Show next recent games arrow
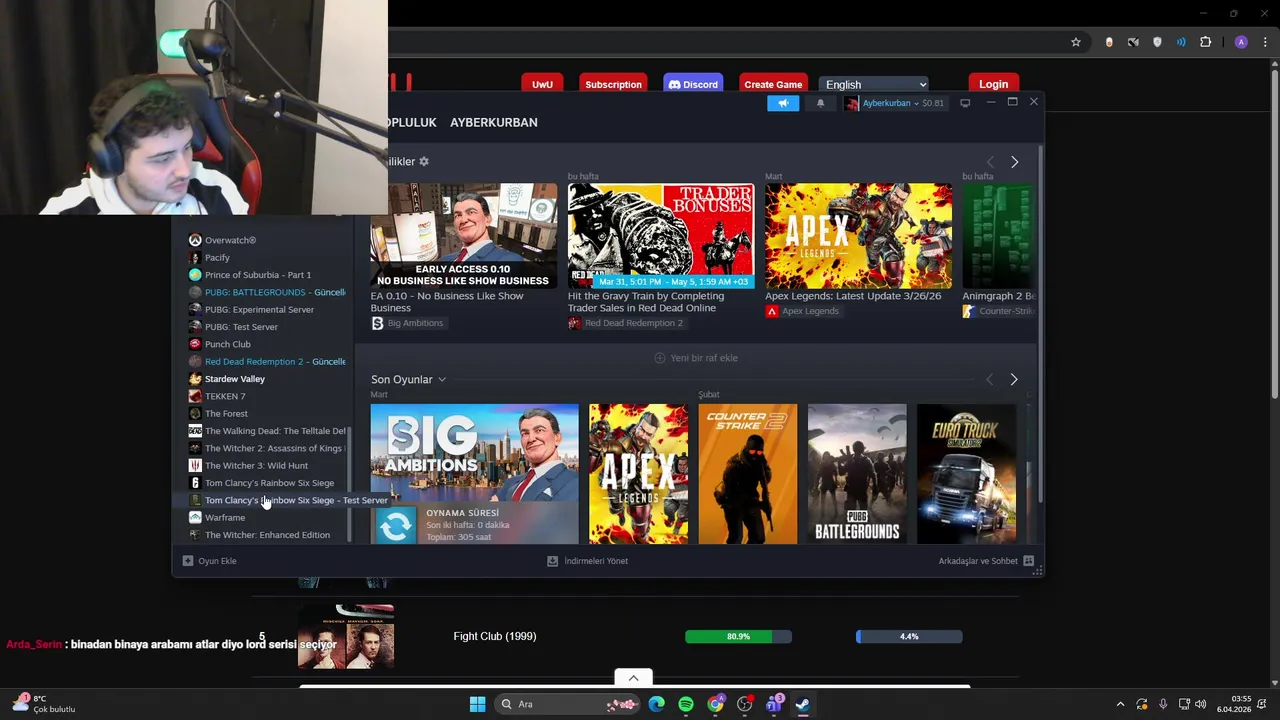 pos(1014,380)
